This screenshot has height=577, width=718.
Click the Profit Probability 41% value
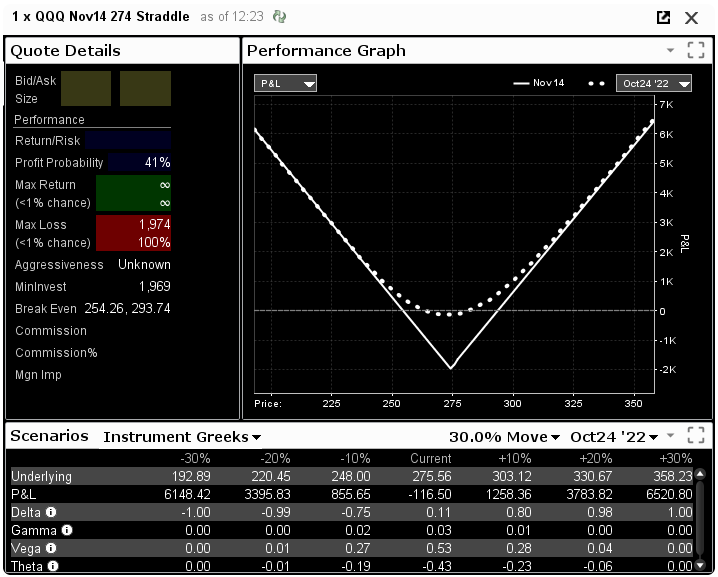pyautogui.click(x=157, y=163)
